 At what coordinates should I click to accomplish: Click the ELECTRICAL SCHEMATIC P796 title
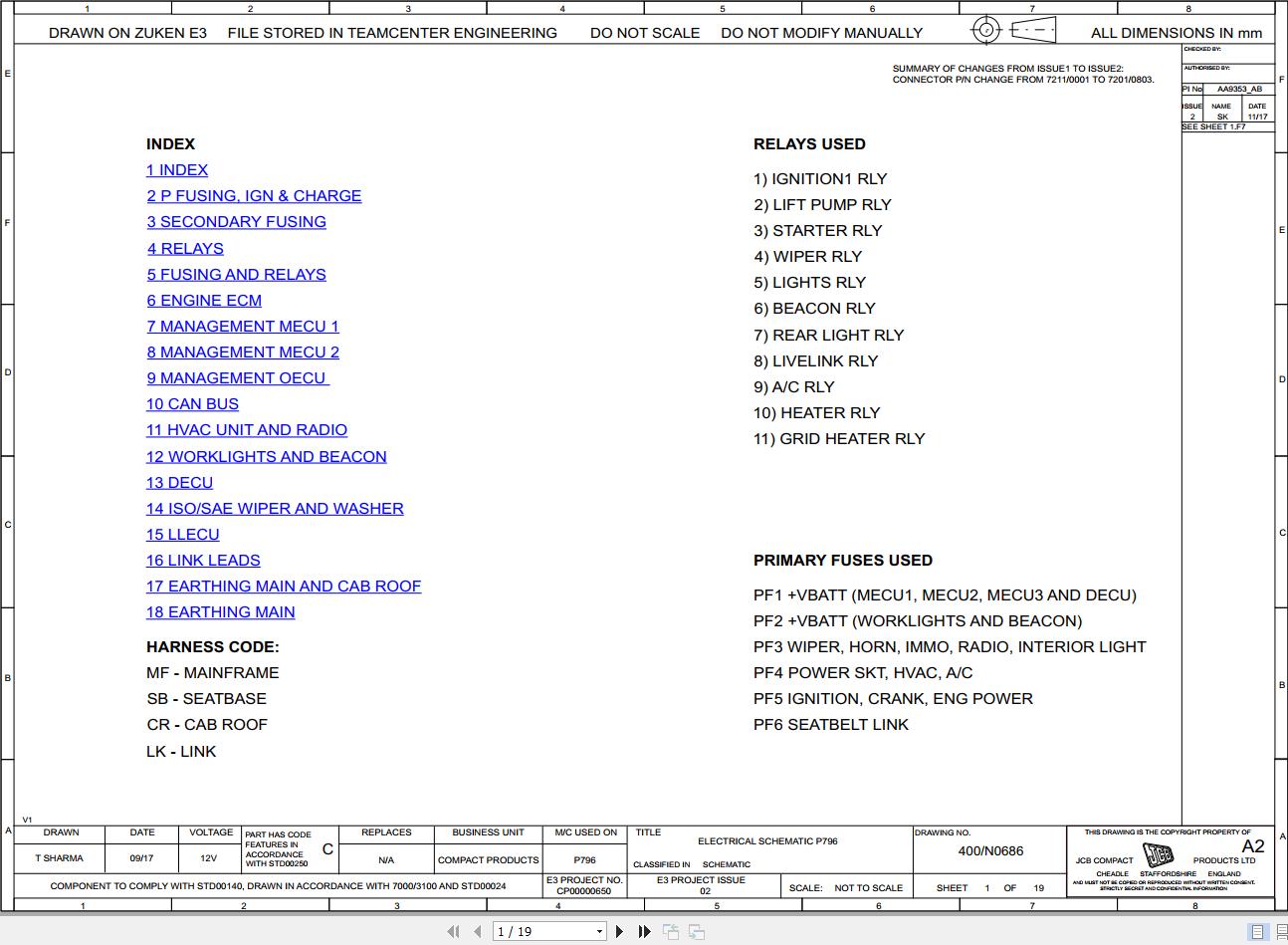[767, 841]
